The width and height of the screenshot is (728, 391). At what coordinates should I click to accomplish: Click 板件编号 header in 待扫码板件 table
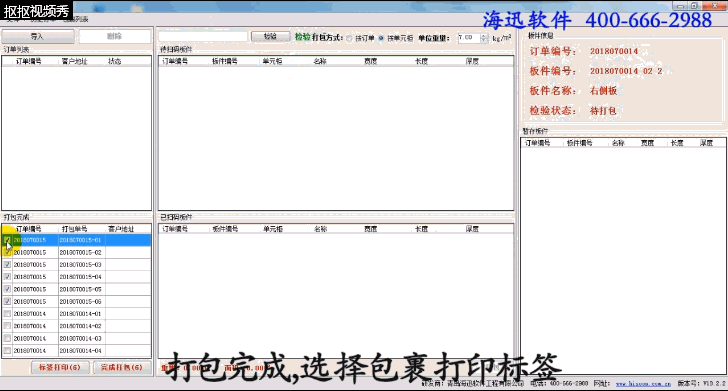click(x=225, y=61)
